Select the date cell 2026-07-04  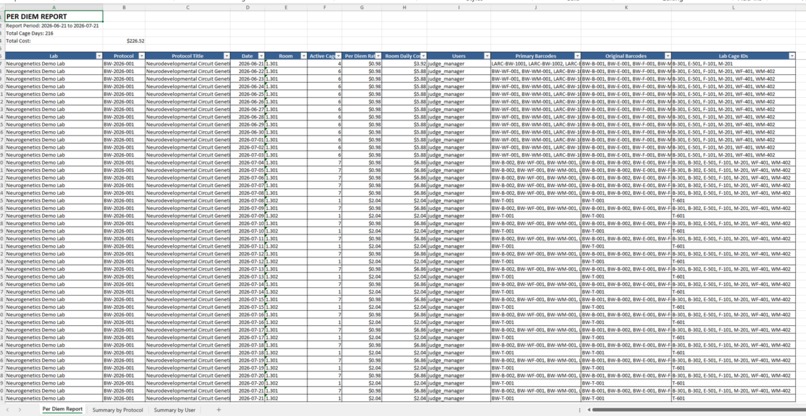[248, 162]
